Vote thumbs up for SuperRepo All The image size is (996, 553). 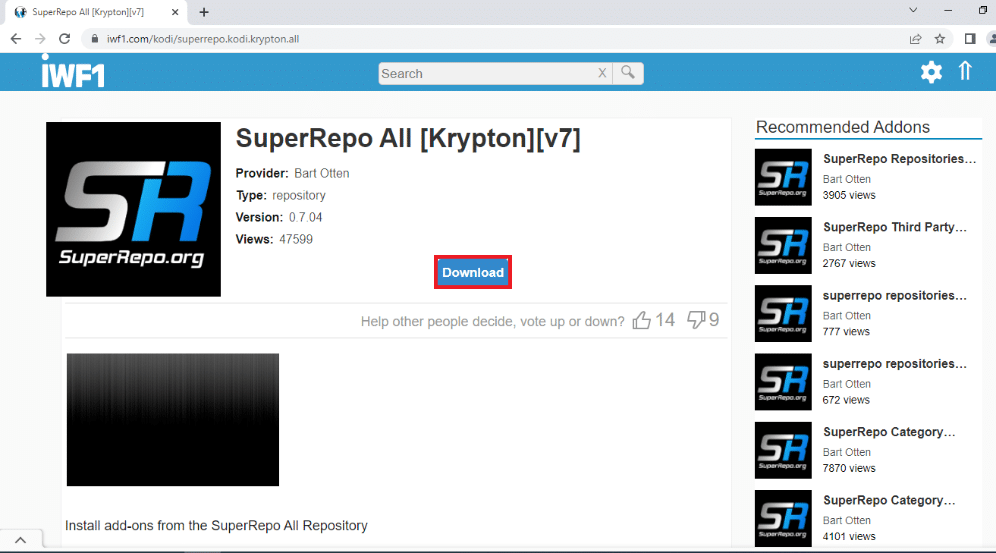point(642,320)
